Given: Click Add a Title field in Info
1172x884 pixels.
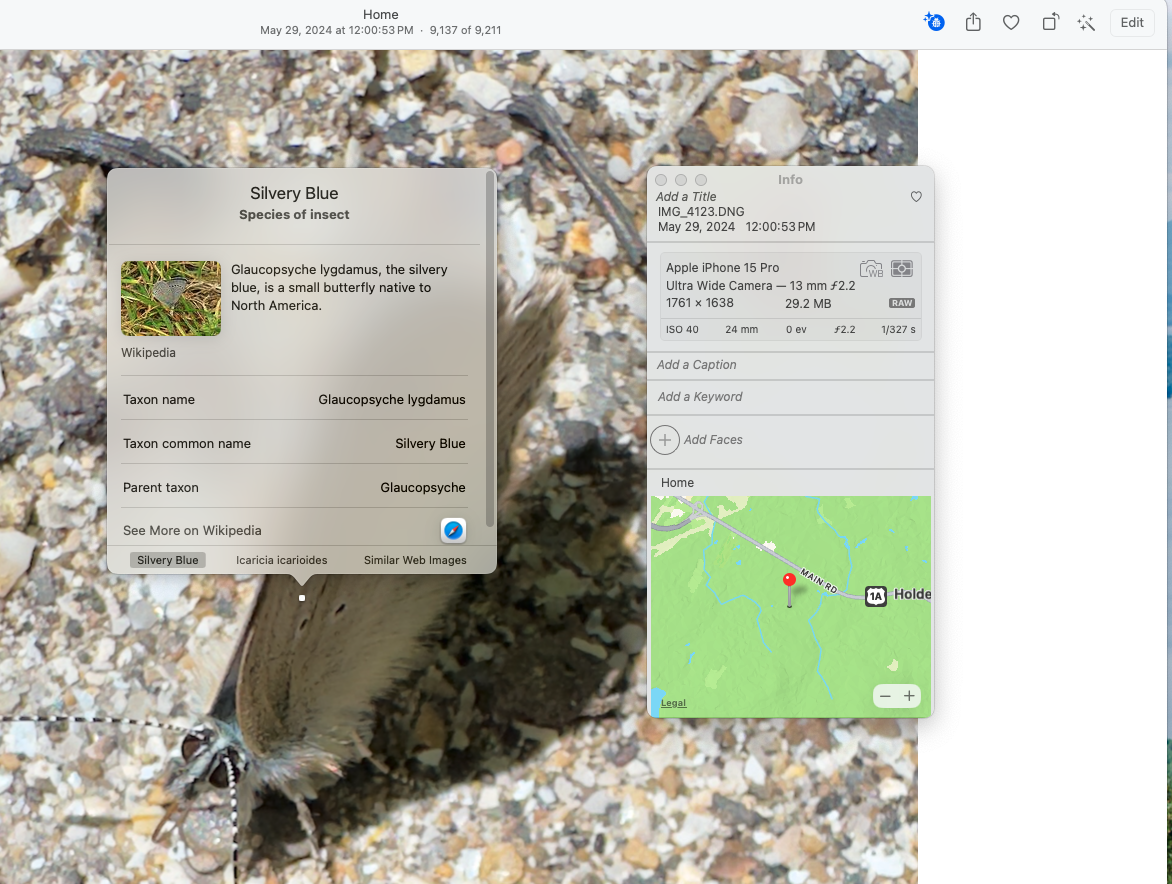Looking at the screenshot, I should coord(686,197).
